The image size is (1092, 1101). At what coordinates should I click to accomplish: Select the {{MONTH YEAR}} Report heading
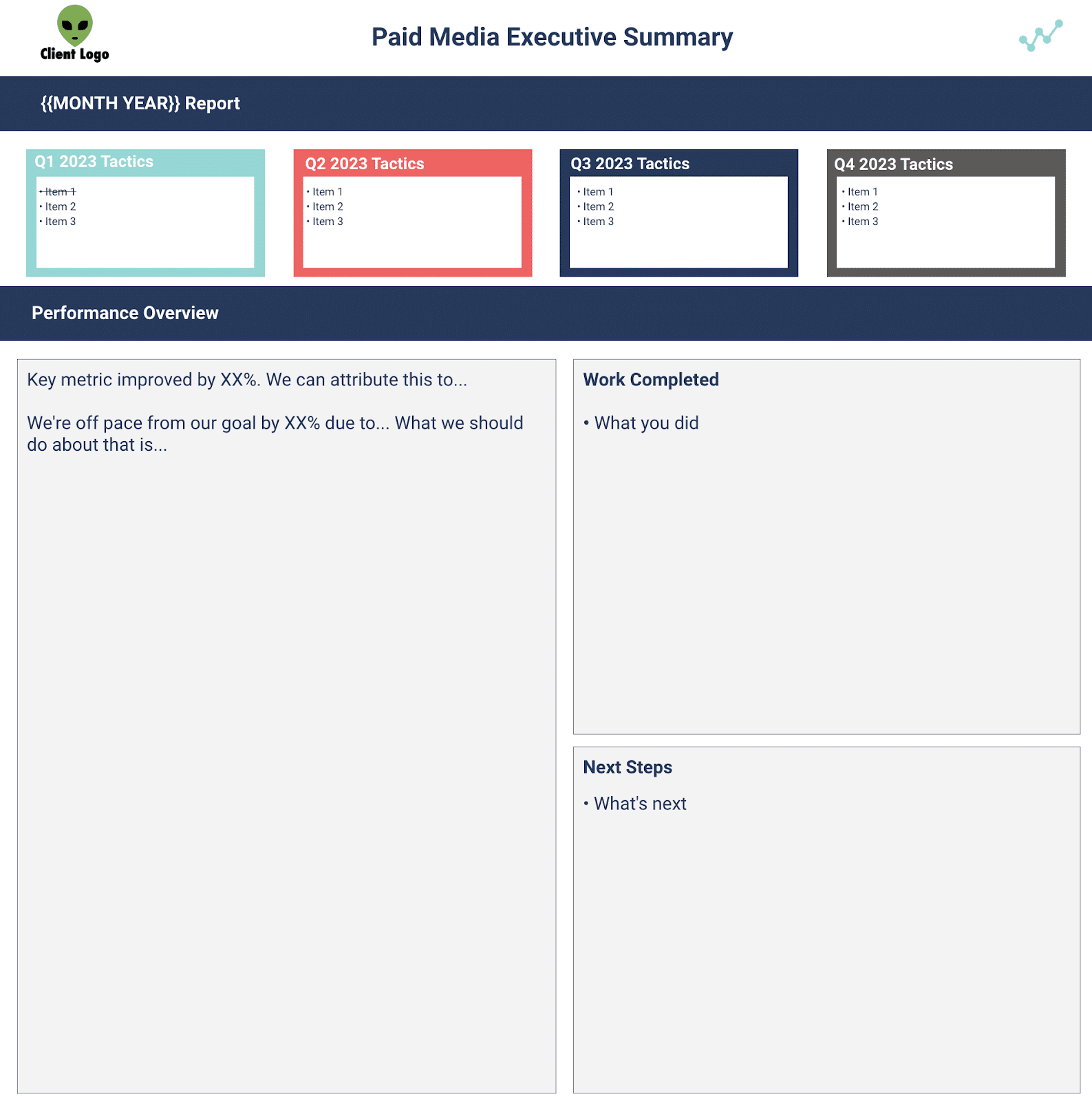pos(140,103)
